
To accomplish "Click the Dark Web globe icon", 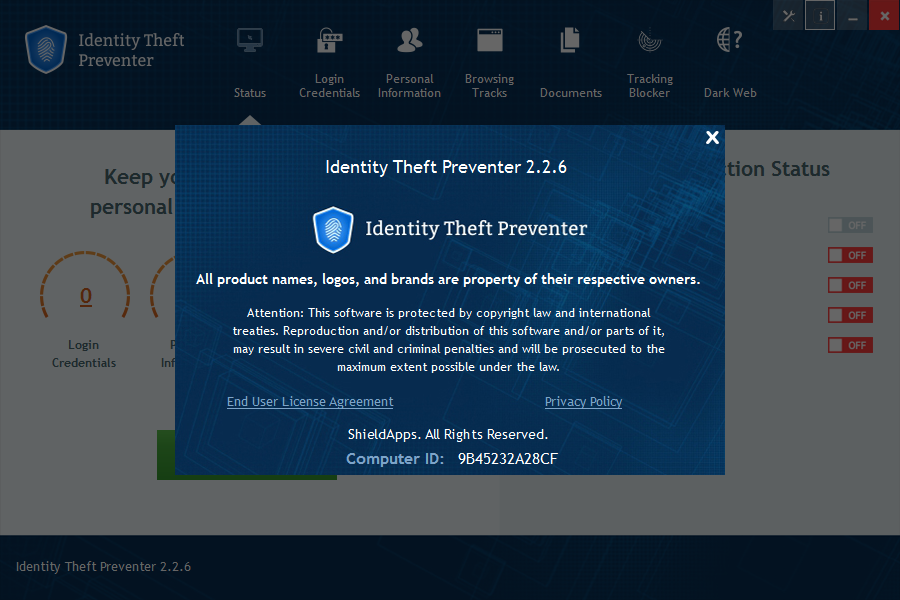I will (730, 40).
